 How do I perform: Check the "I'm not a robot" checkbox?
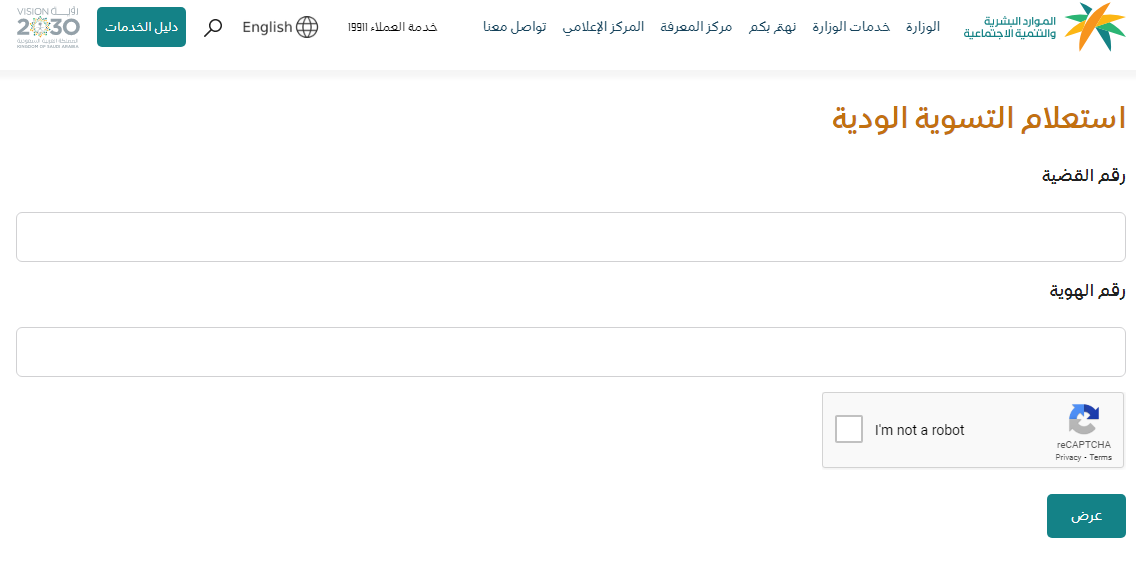(x=849, y=429)
